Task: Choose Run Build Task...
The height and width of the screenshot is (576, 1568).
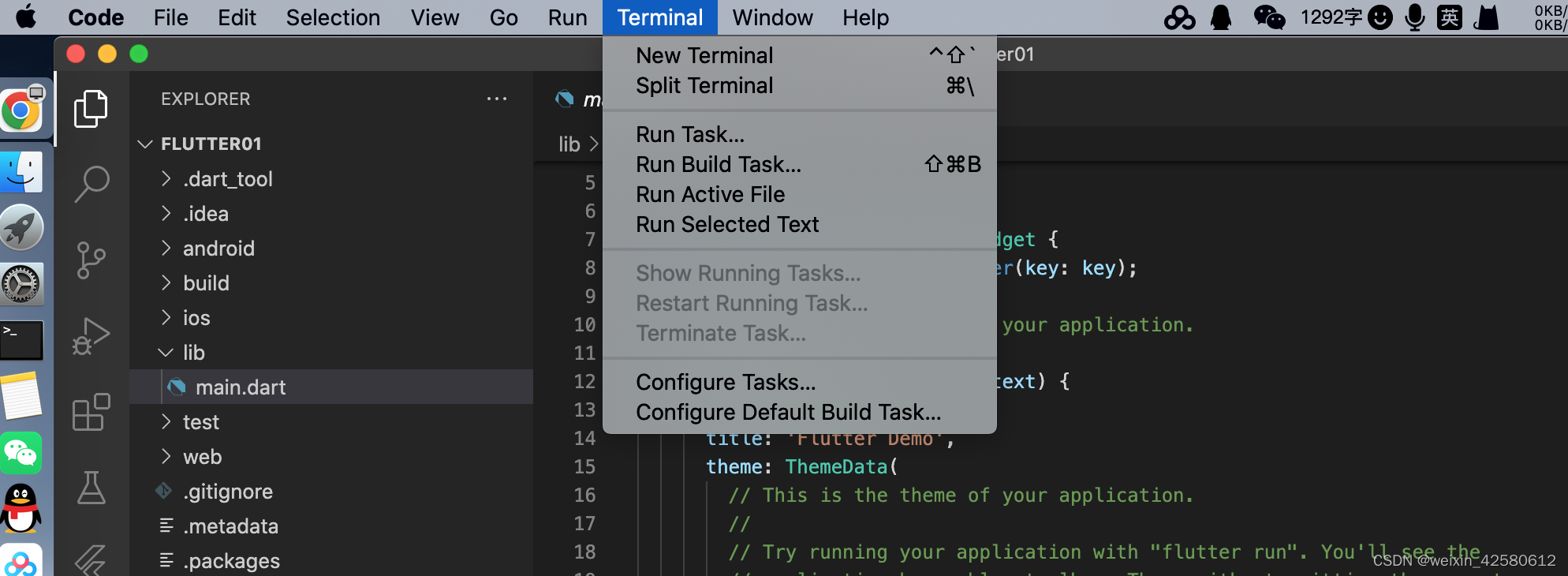Action: point(800,164)
